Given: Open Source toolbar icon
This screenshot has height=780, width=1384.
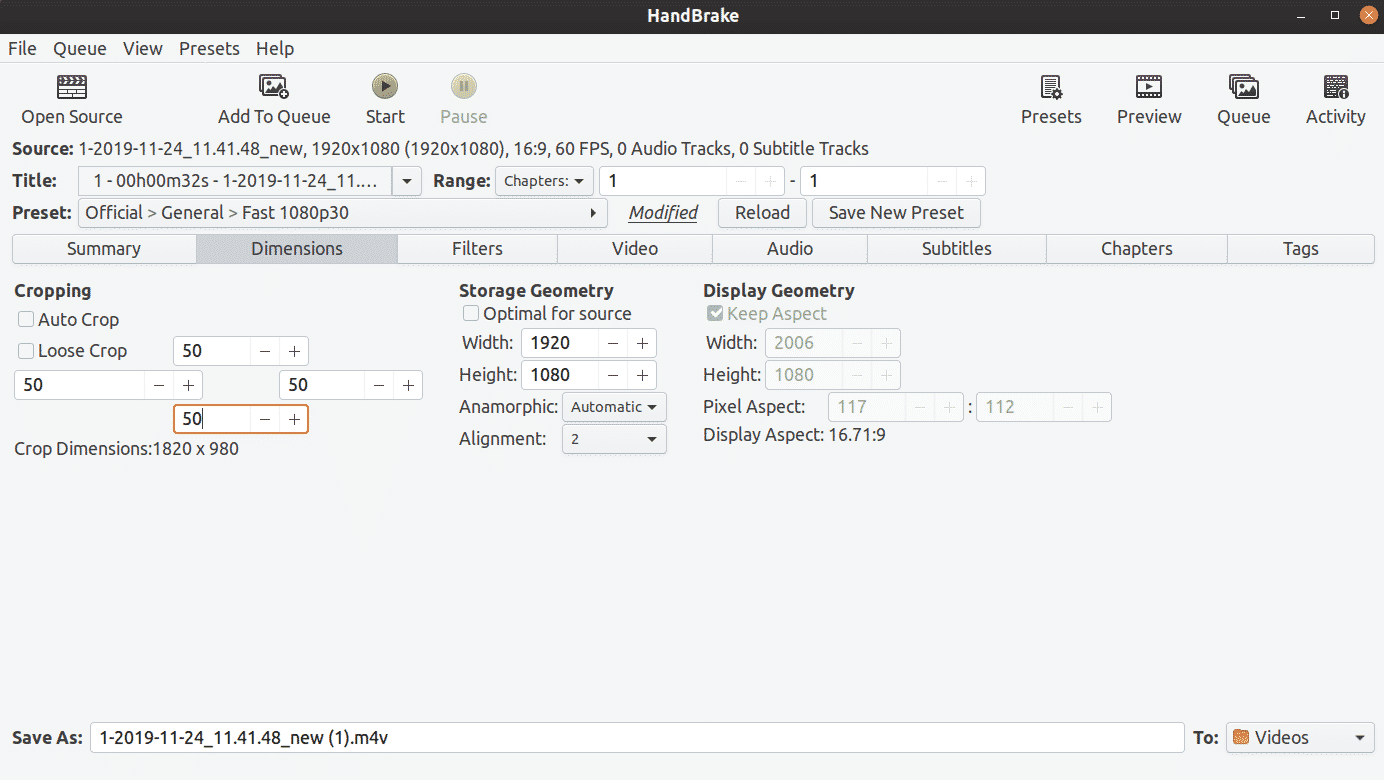Looking at the screenshot, I should pyautogui.click(x=72, y=87).
